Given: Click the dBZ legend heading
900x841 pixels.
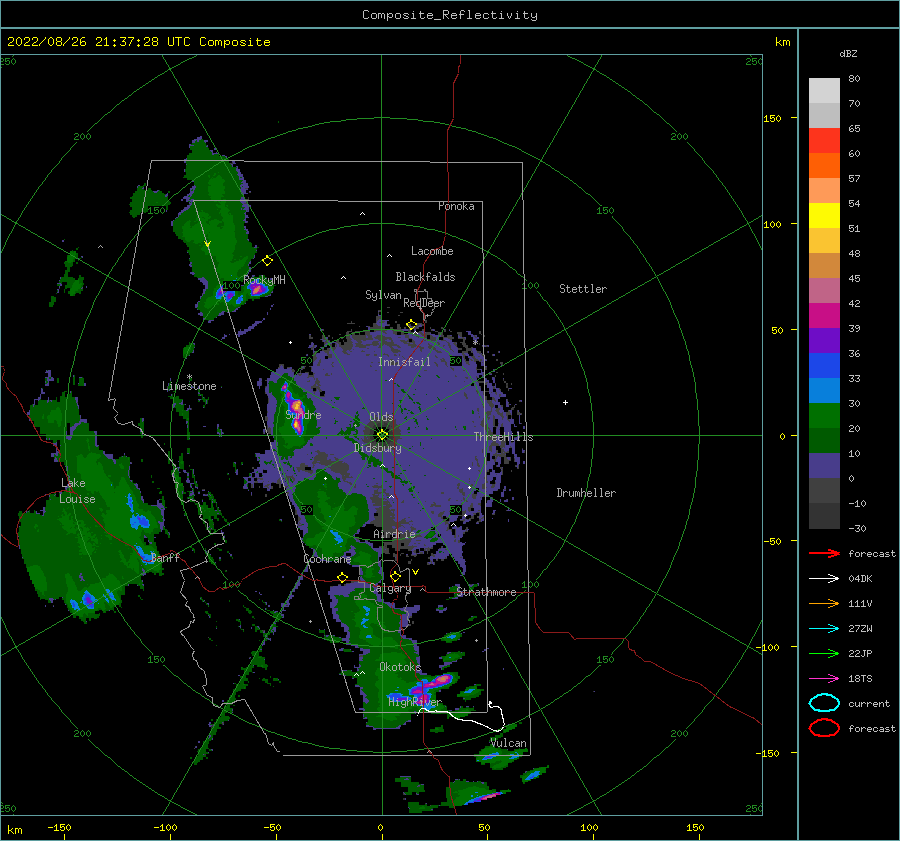Looking at the screenshot, I should pos(848,54).
